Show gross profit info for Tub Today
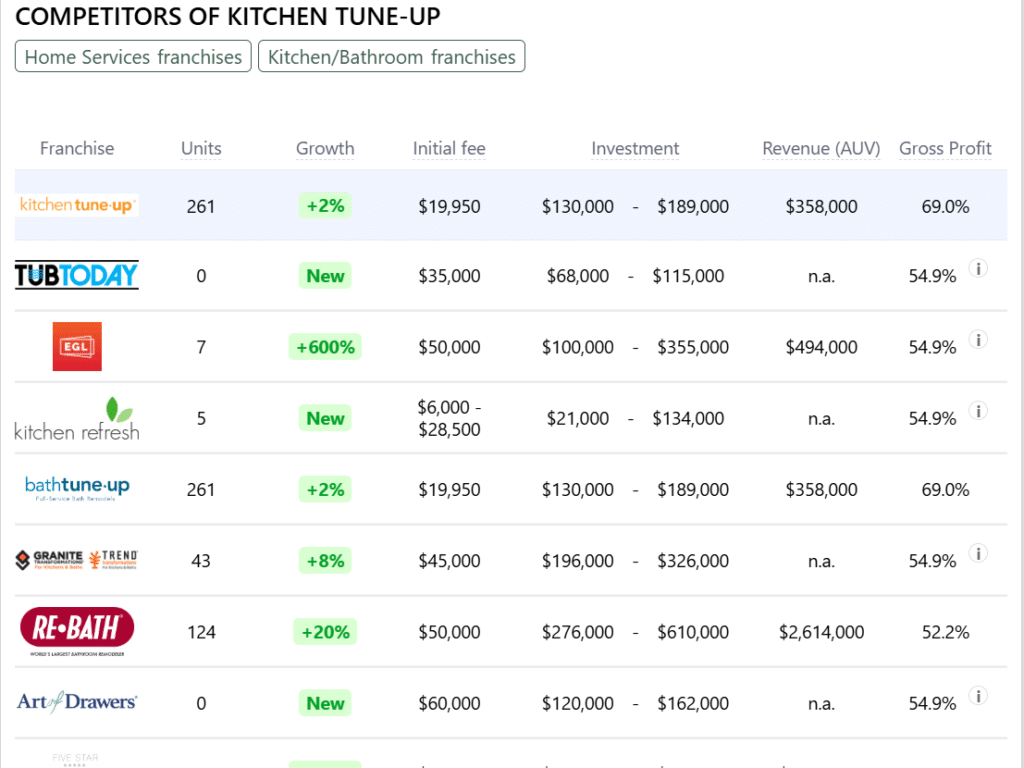The height and width of the screenshot is (768, 1024). 978,268
